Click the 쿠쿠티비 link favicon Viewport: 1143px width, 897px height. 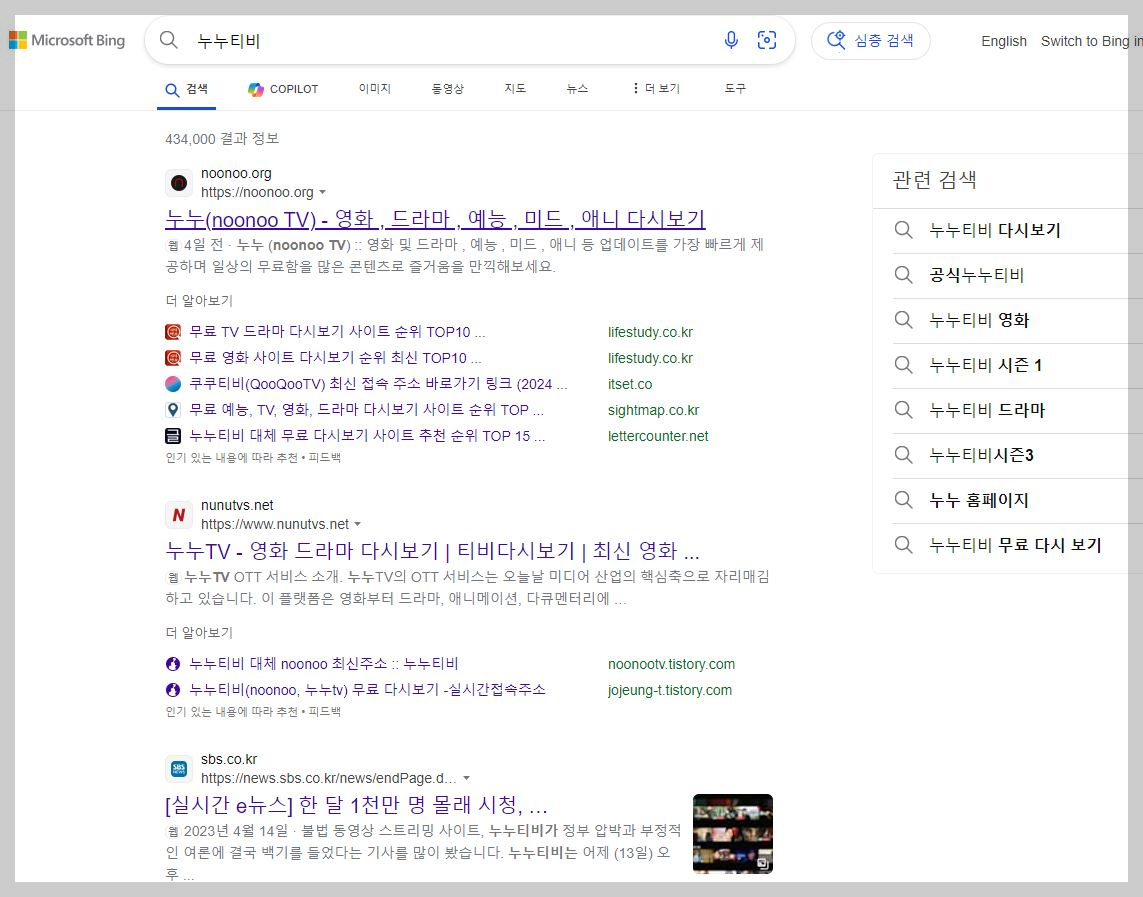(x=173, y=384)
